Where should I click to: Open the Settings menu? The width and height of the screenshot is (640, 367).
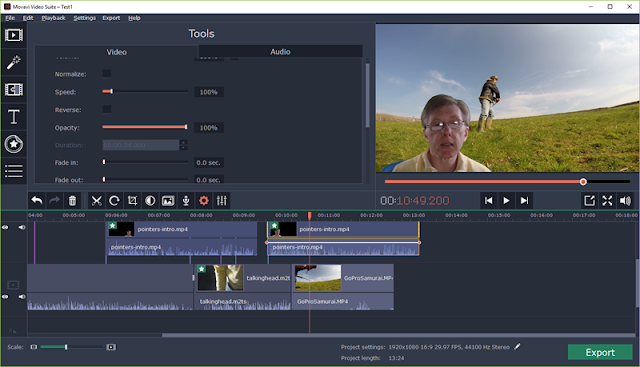click(84, 18)
